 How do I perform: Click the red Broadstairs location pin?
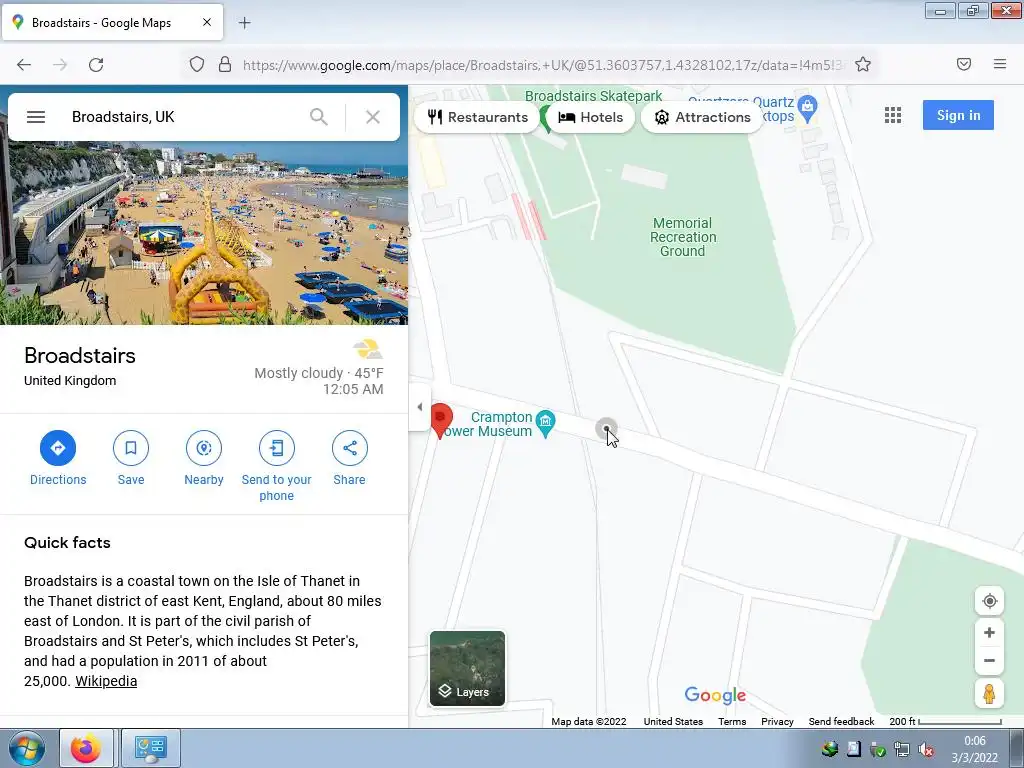pos(441,420)
